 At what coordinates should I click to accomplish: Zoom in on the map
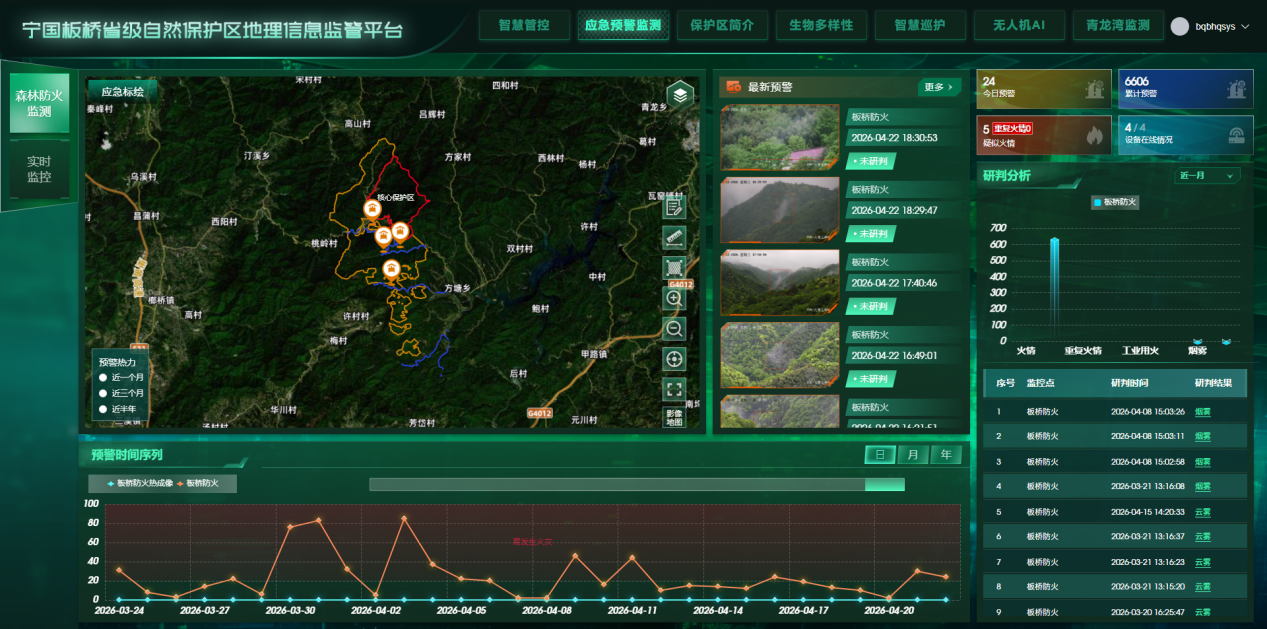tap(674, 298)
